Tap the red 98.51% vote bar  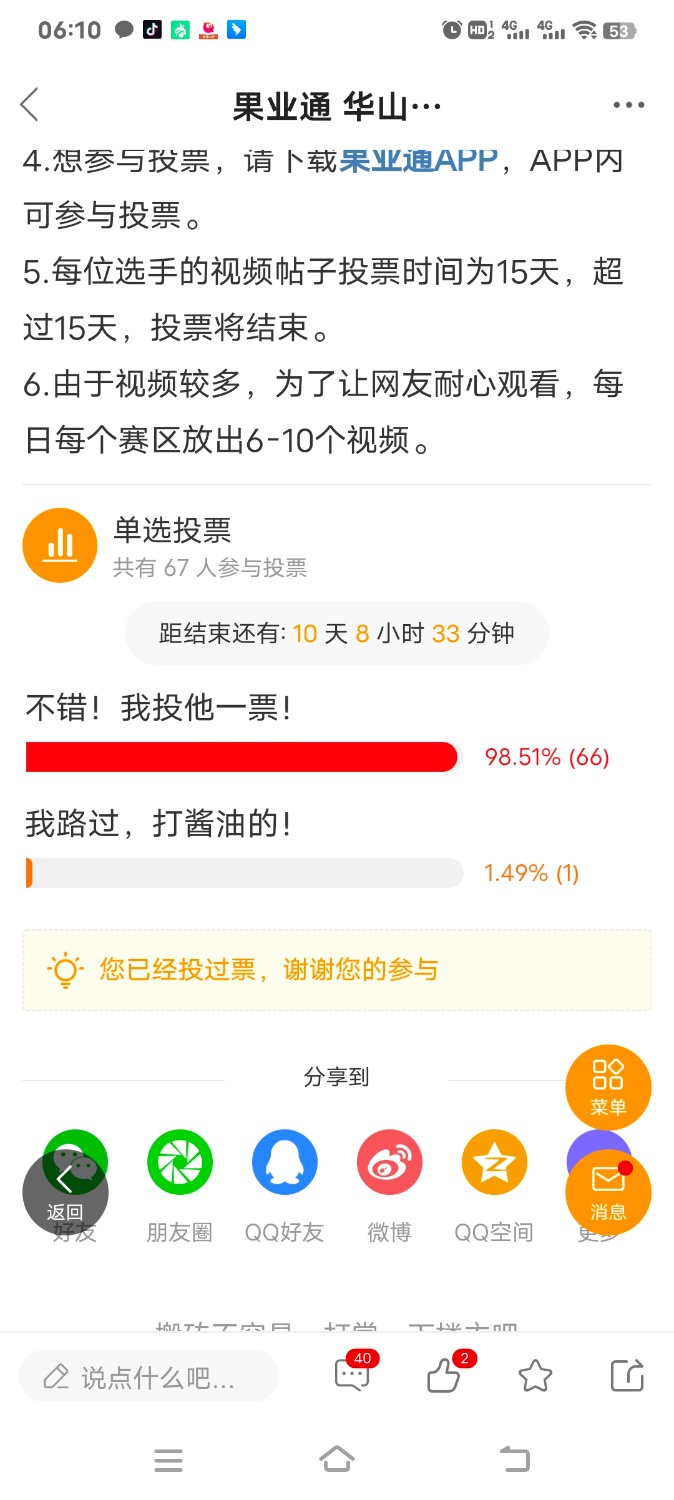(x=242, y=757)
